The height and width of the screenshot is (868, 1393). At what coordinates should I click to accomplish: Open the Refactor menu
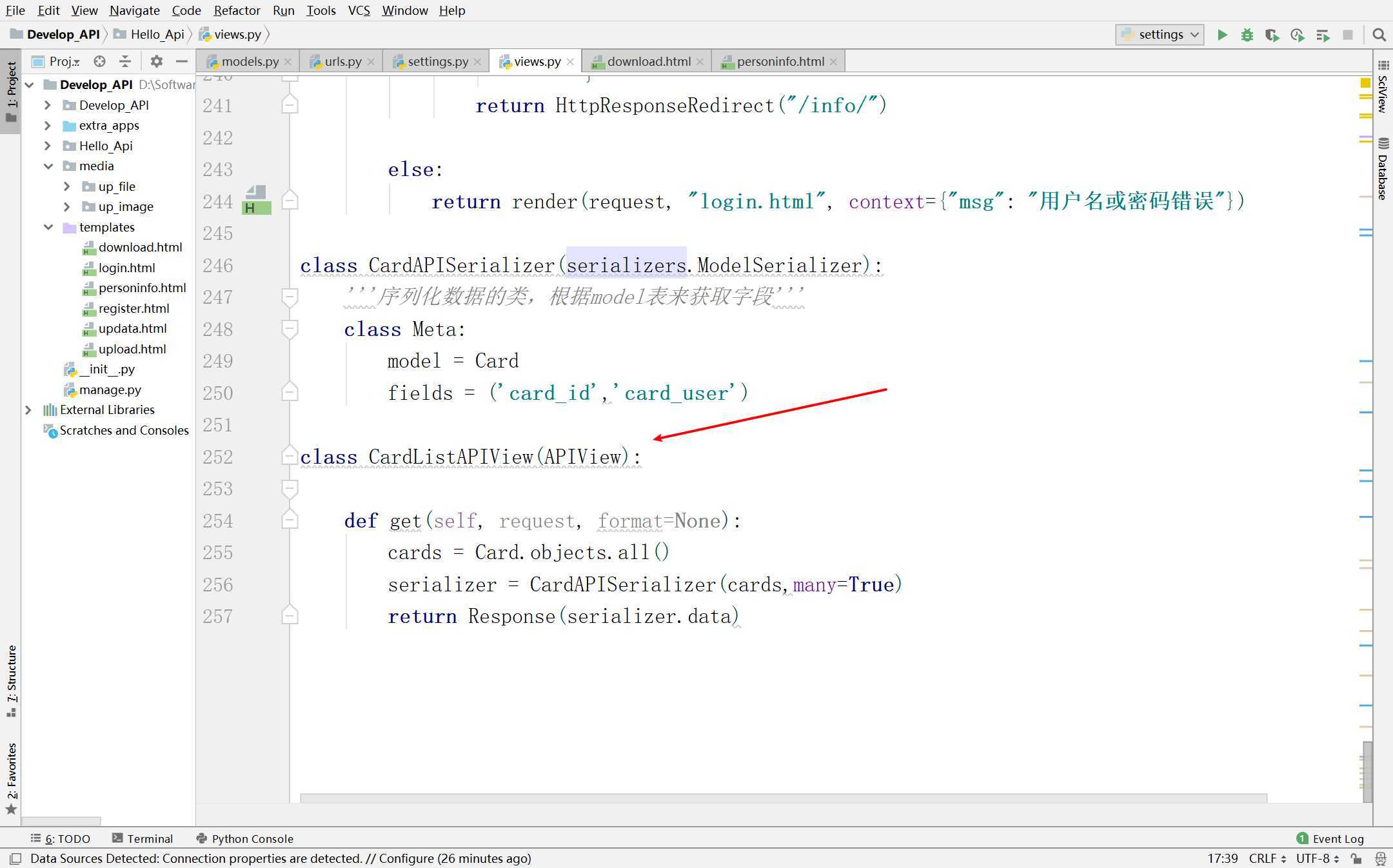pos(237,10)
